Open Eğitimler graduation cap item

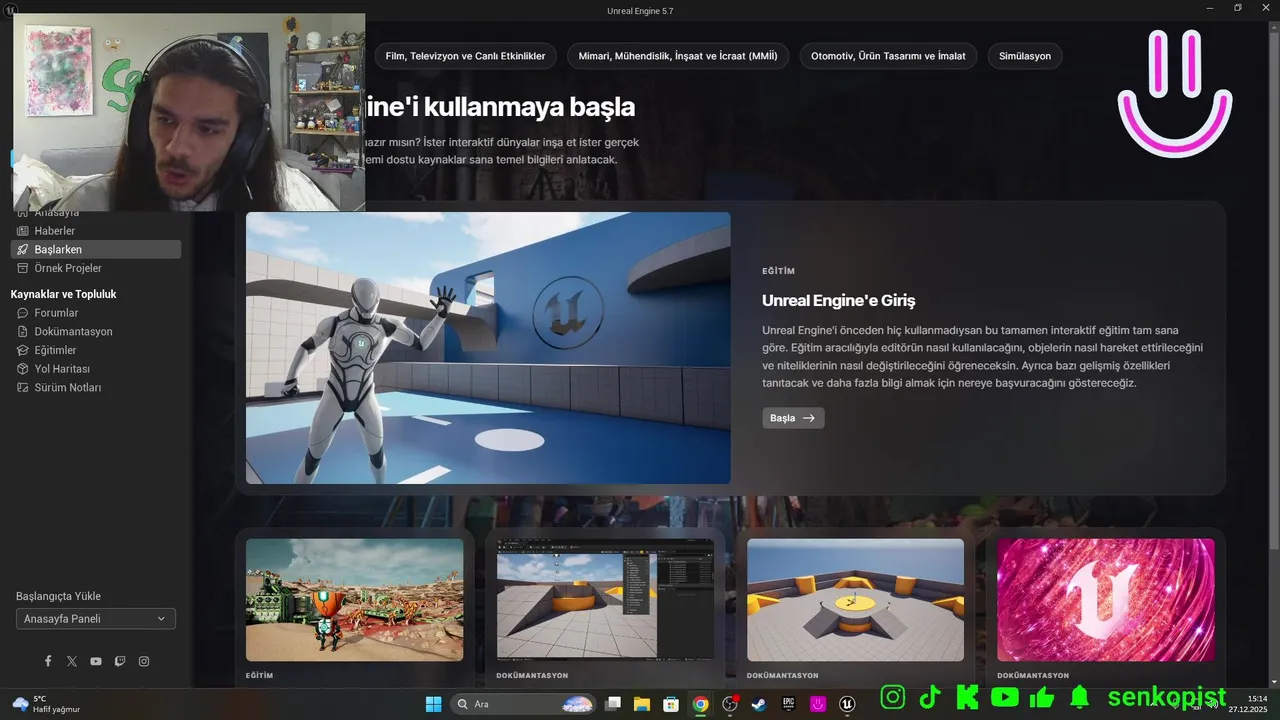[x=95, y=350]
